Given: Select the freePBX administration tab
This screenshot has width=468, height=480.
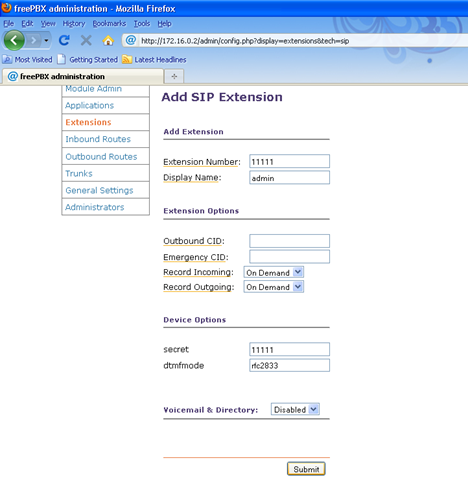Looking at the screenshot, I should 83,76.
